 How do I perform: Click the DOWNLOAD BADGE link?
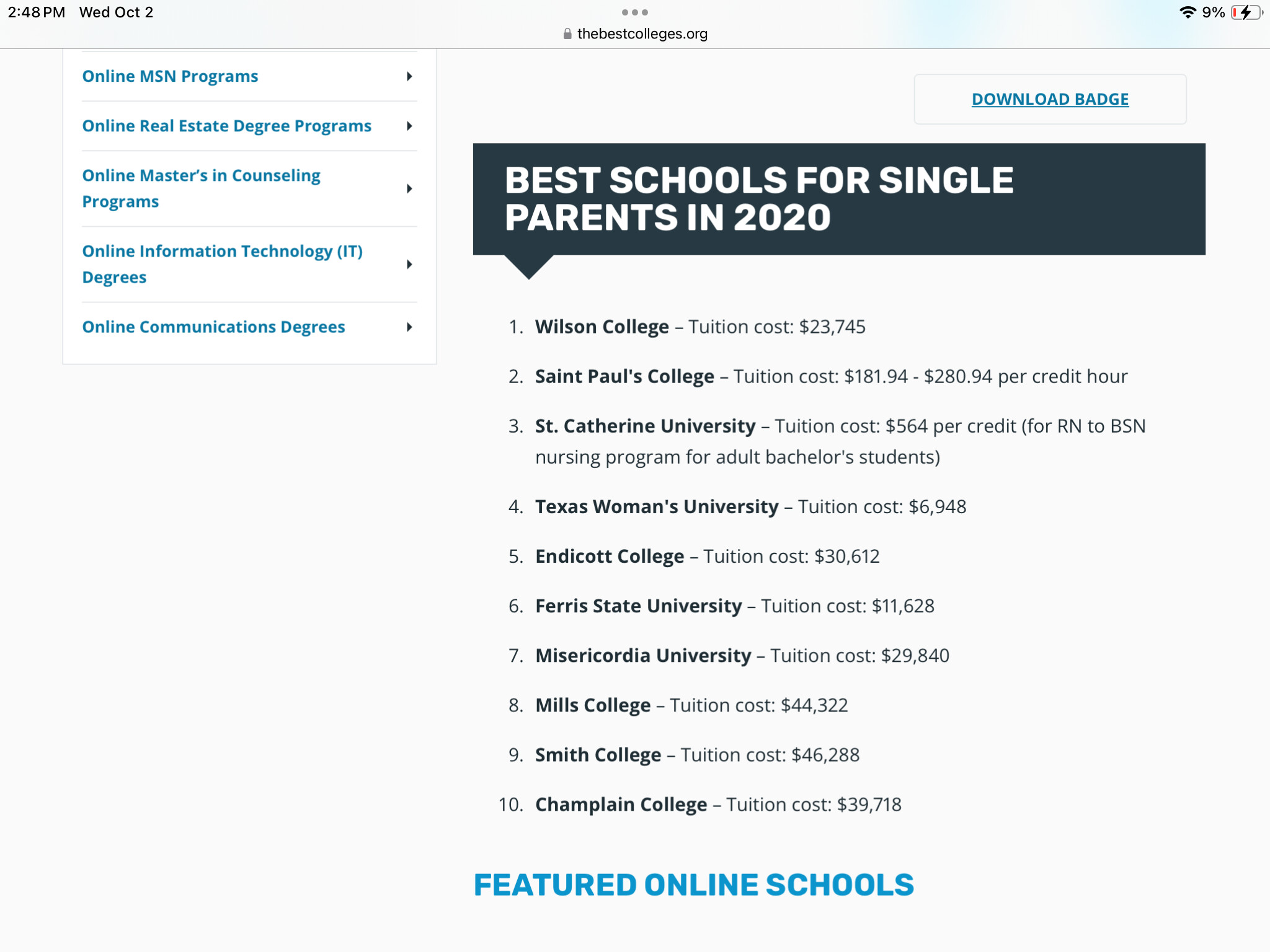coord(1050,99)
